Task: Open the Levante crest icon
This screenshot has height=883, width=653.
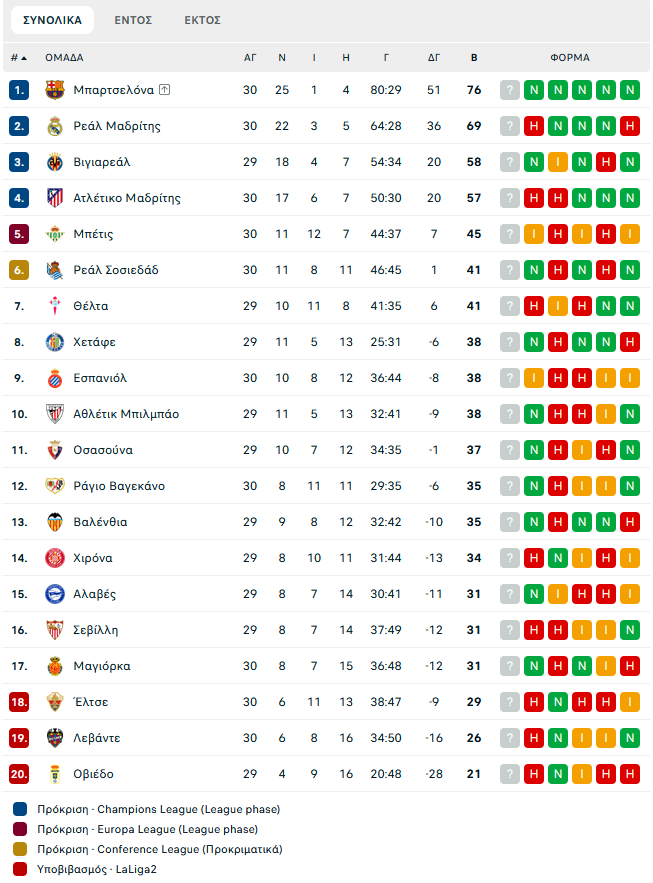Action: coord(55,738)
